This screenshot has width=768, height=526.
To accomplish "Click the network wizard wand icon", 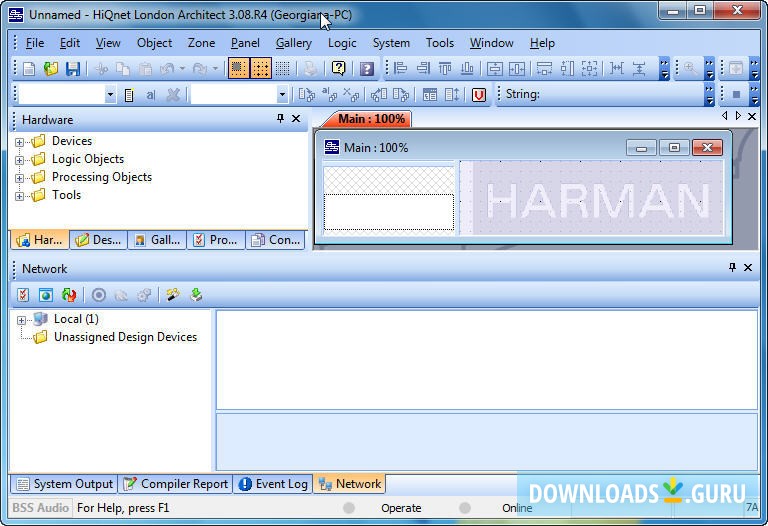I will pyautogui.click(x=173, y=295).
